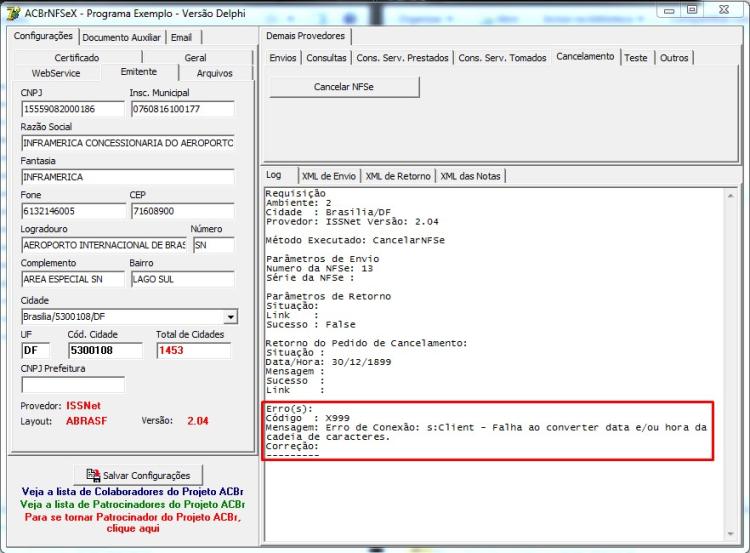Image resolution: width=750 pixels, height=553 pixels.
Task: Open Cons. Serv. Tomados tab
Action: [x=502, y=58]
